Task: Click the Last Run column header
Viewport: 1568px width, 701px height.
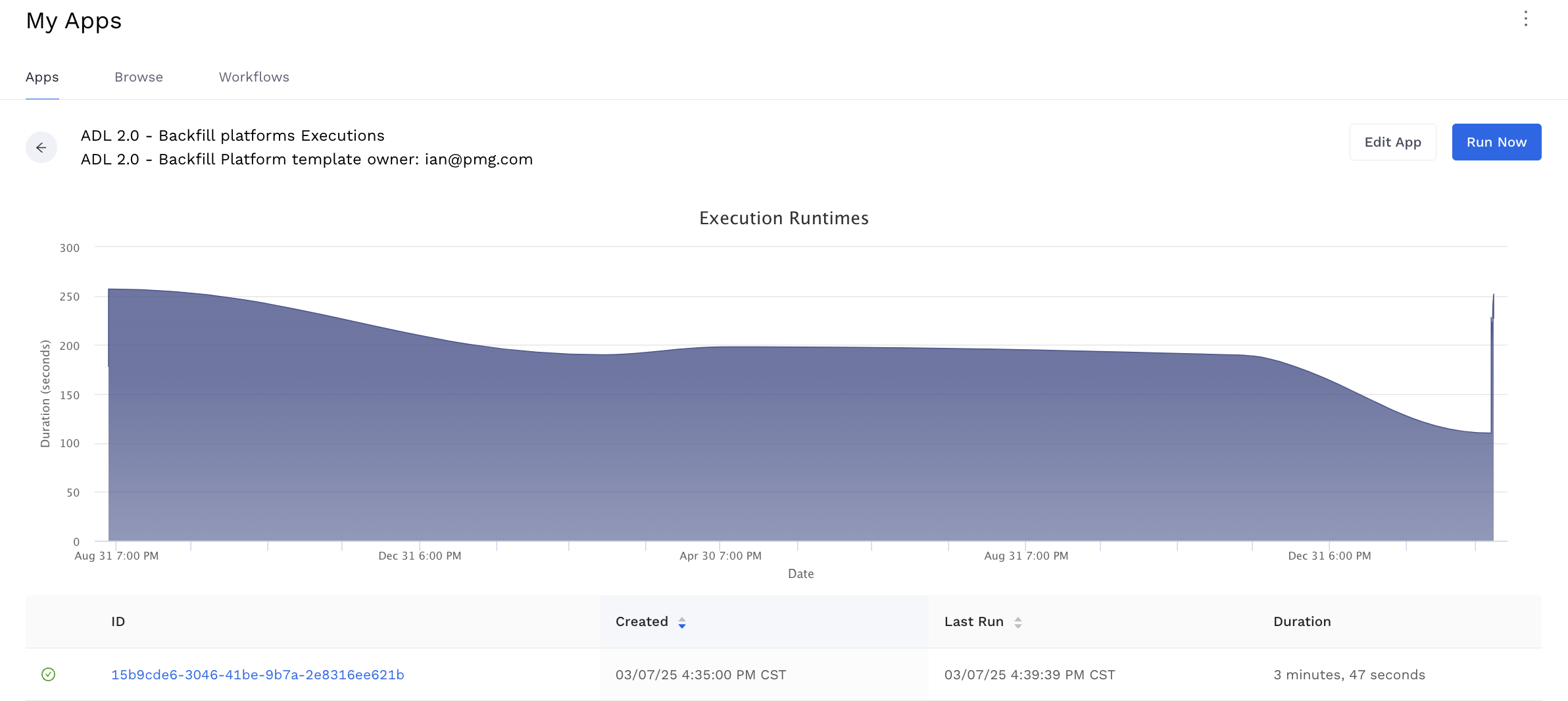Action: coord(973,621)
